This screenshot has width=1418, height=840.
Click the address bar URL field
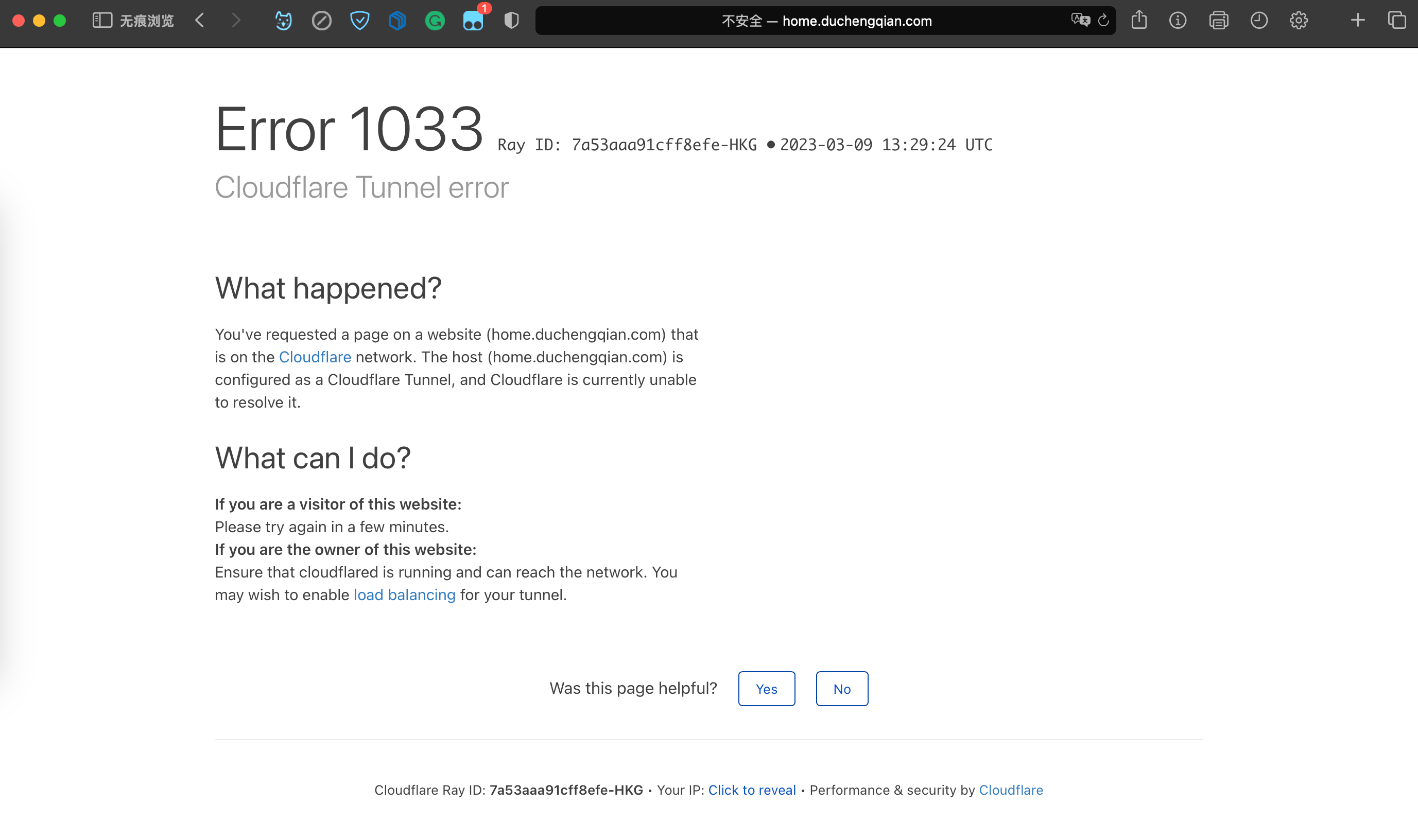(x=825, y=21)
